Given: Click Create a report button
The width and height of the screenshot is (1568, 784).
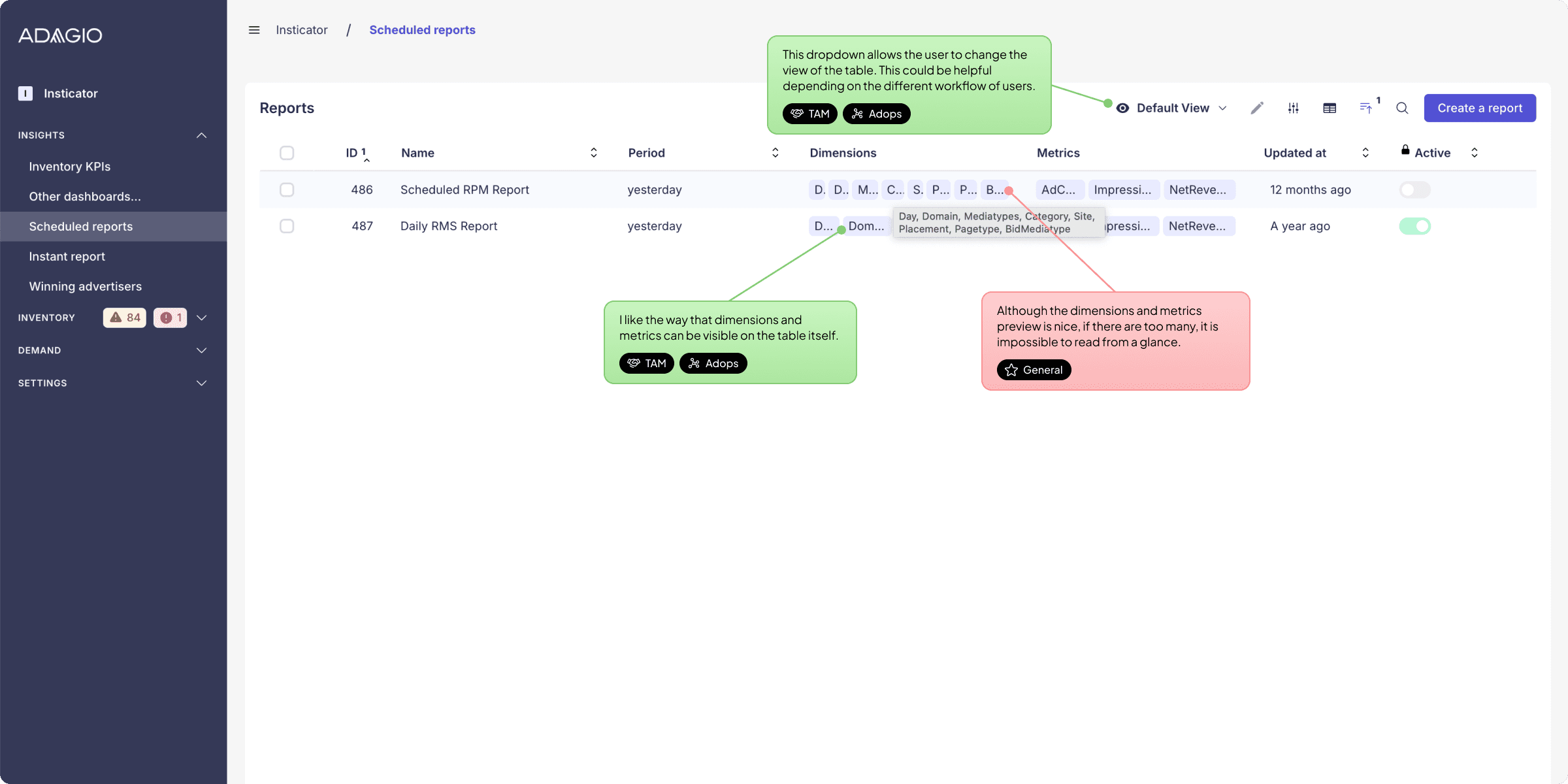Looking at the screenshot, I should (x=1480, y=108).
